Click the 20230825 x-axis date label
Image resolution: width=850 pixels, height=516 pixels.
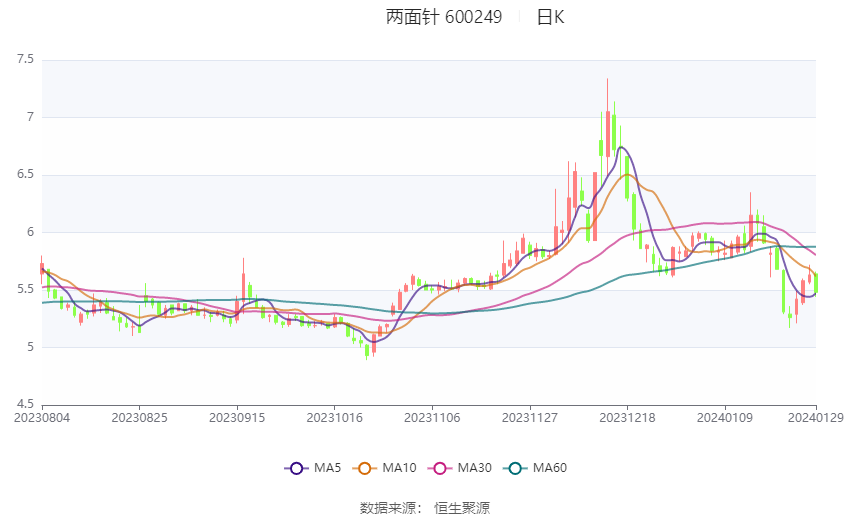139,418
